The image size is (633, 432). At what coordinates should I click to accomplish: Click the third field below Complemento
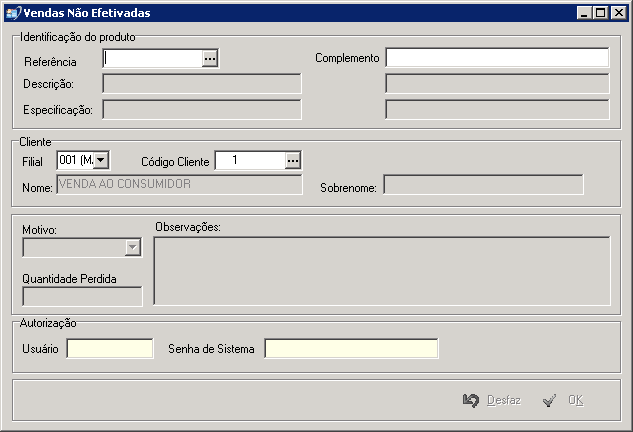tap(497, 109)
